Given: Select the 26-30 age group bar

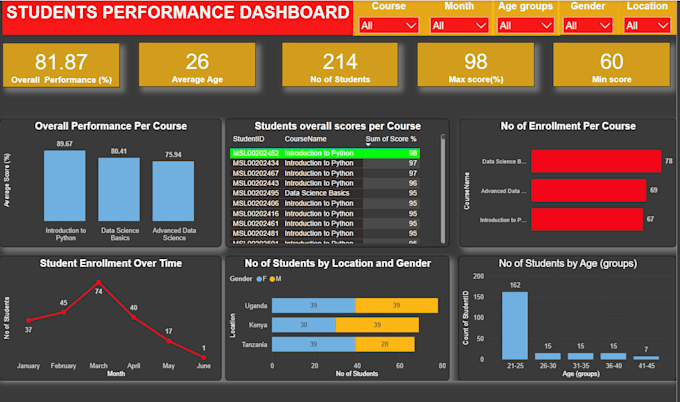Looking at the screenshot, I should point(548,356).
